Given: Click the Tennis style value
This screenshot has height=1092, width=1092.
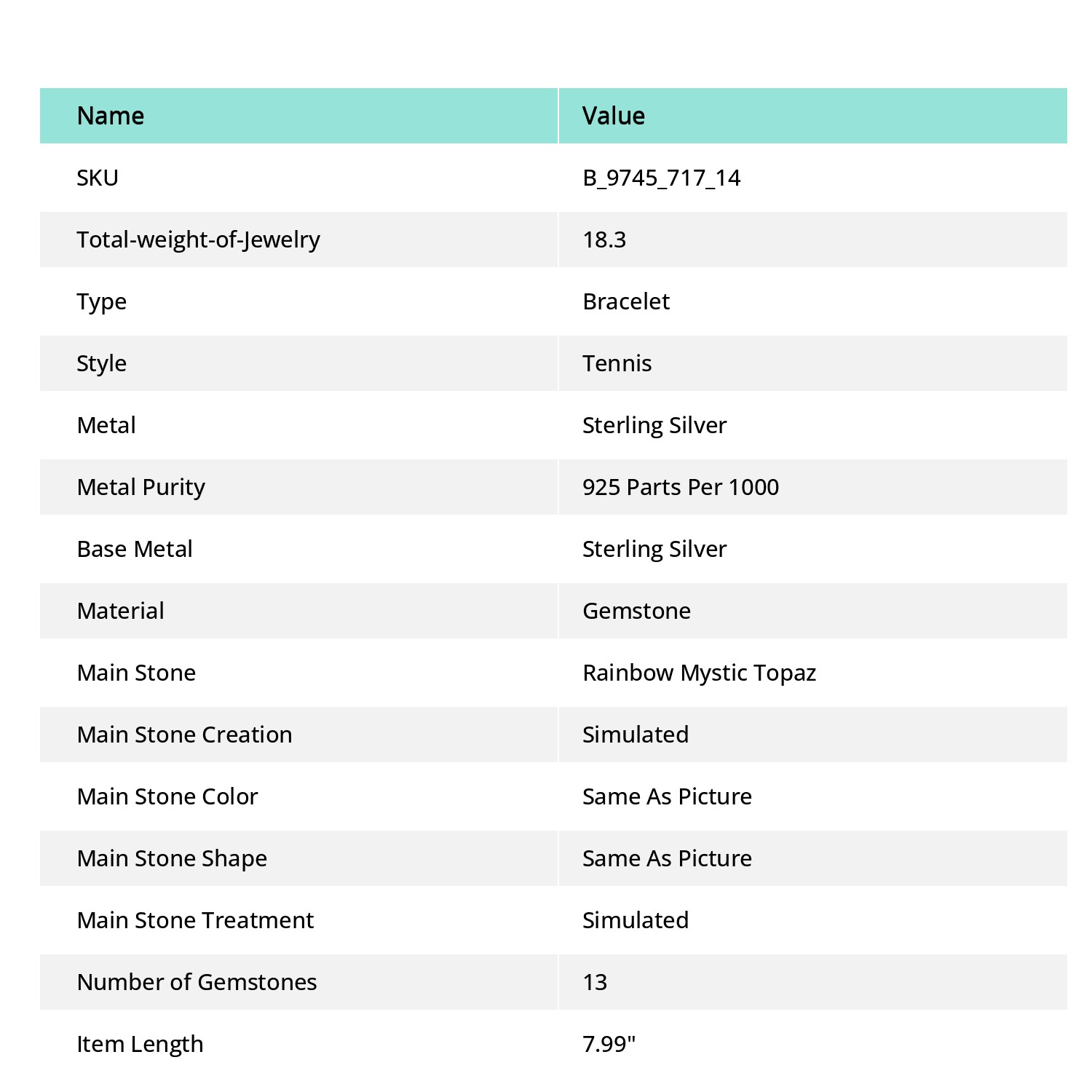Looking at the screenshot, I should pos(617,363).
